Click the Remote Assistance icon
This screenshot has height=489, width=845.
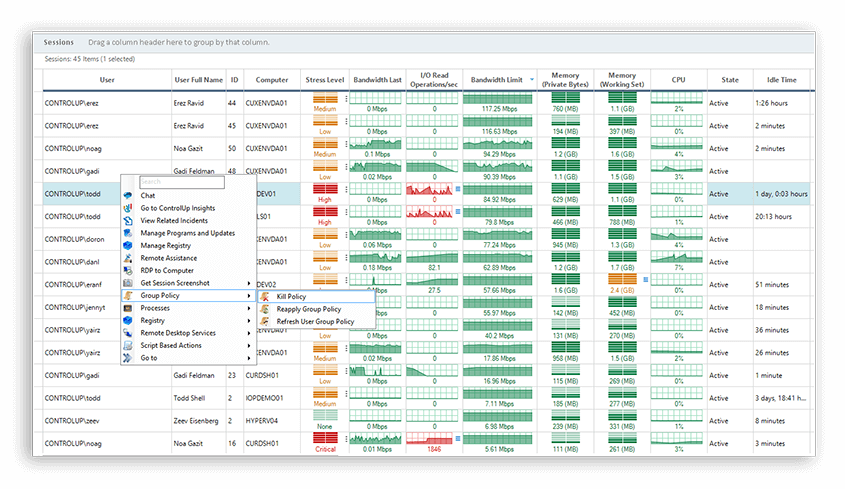coord(128,258)
